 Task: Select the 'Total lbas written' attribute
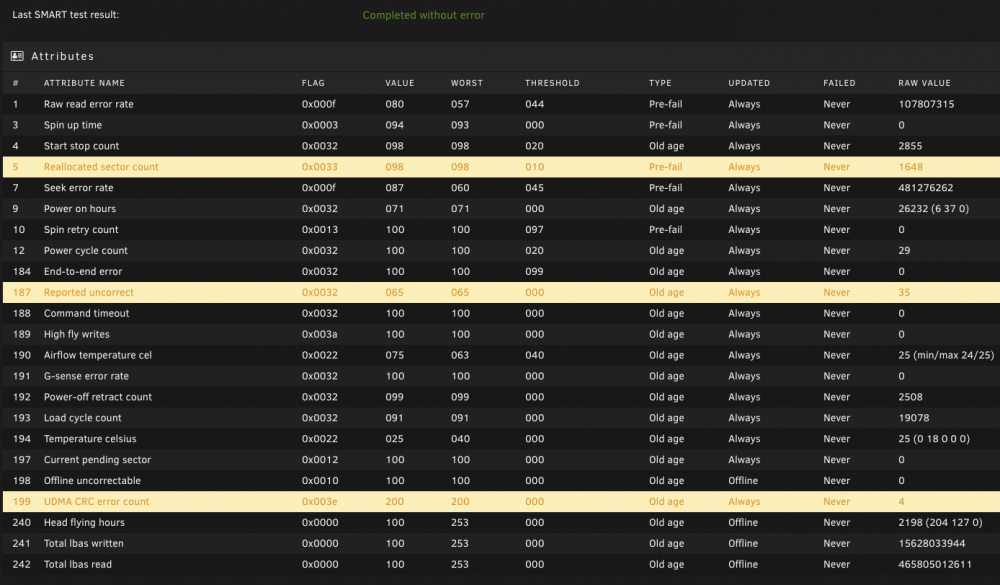coord(84,544)
